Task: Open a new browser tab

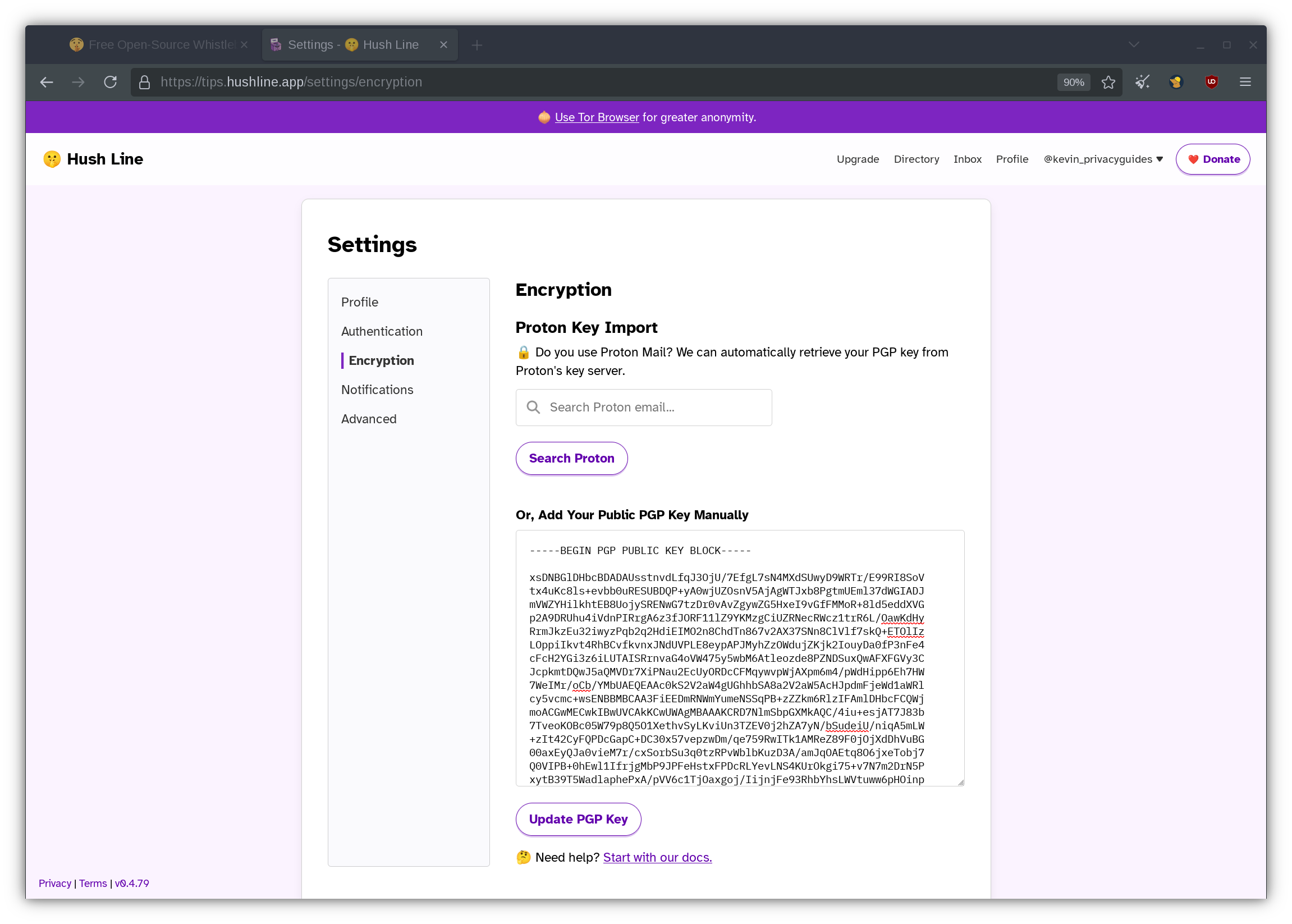Action: (477, 45)
